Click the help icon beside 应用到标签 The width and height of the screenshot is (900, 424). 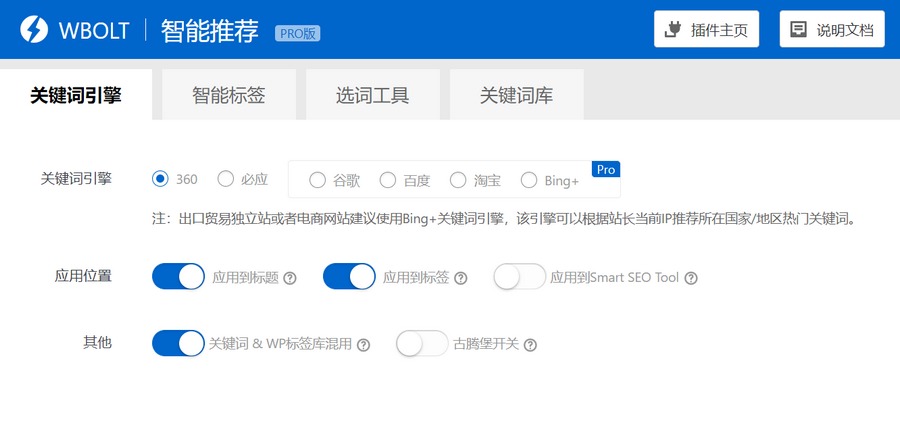(x=461, y=278)
